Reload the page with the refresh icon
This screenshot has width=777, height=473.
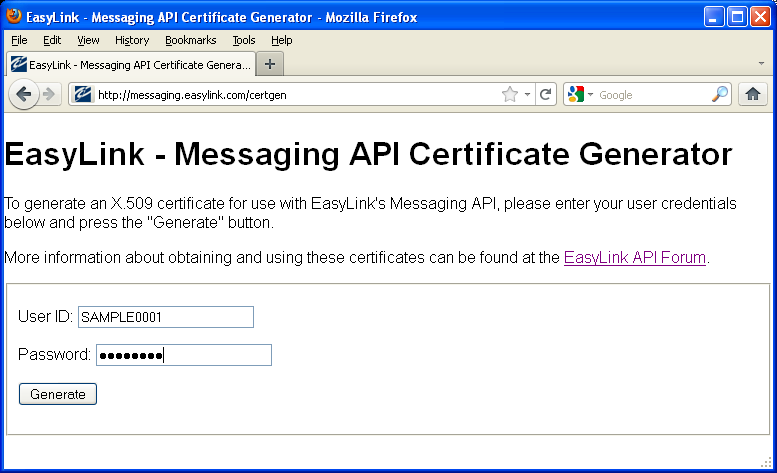[546, 94]
